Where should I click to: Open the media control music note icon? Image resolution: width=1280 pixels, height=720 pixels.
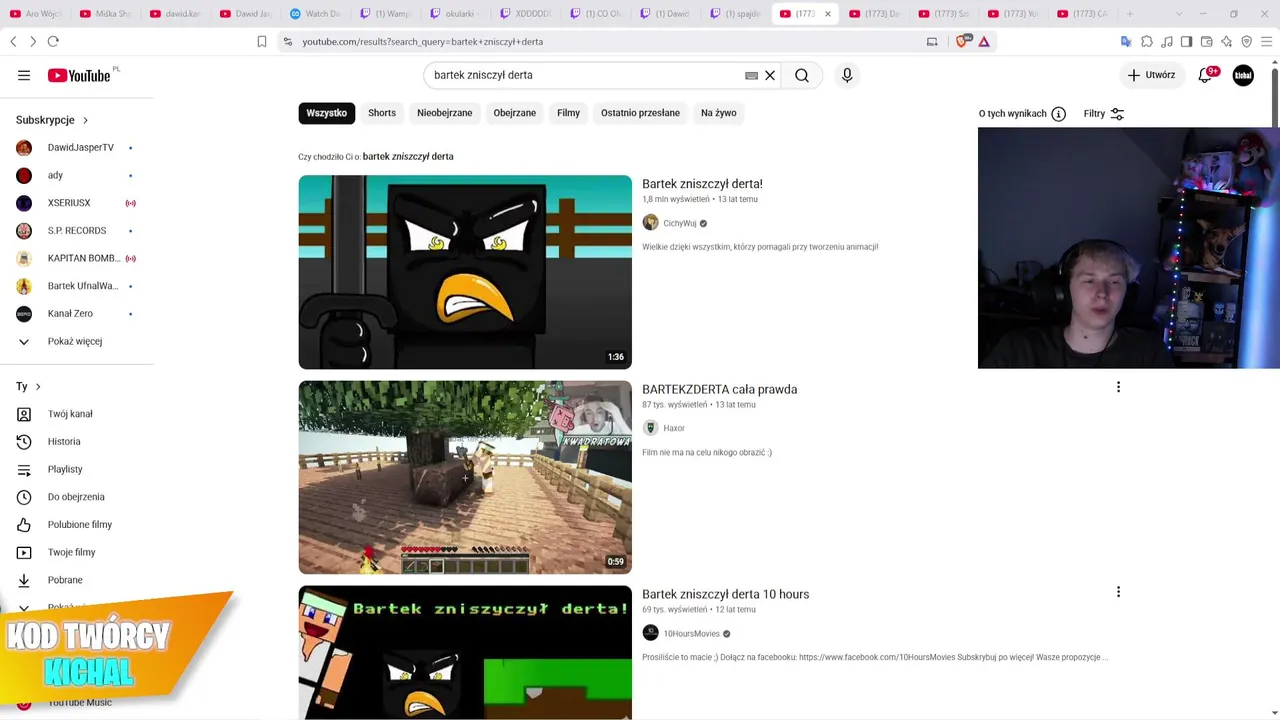click(x=1167, y=41)
